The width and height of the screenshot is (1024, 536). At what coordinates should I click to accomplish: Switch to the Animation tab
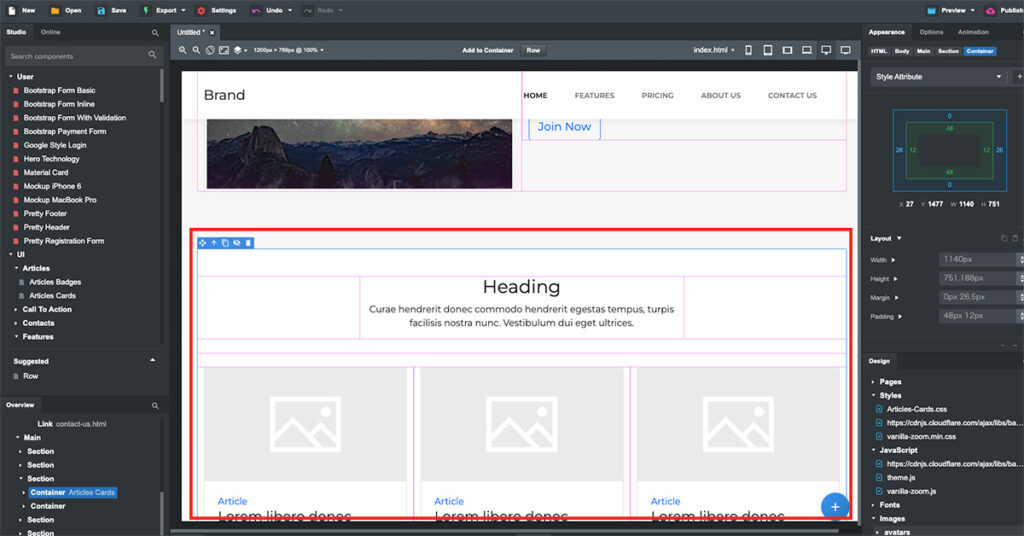pyautogui.click(x=973, y=32)
